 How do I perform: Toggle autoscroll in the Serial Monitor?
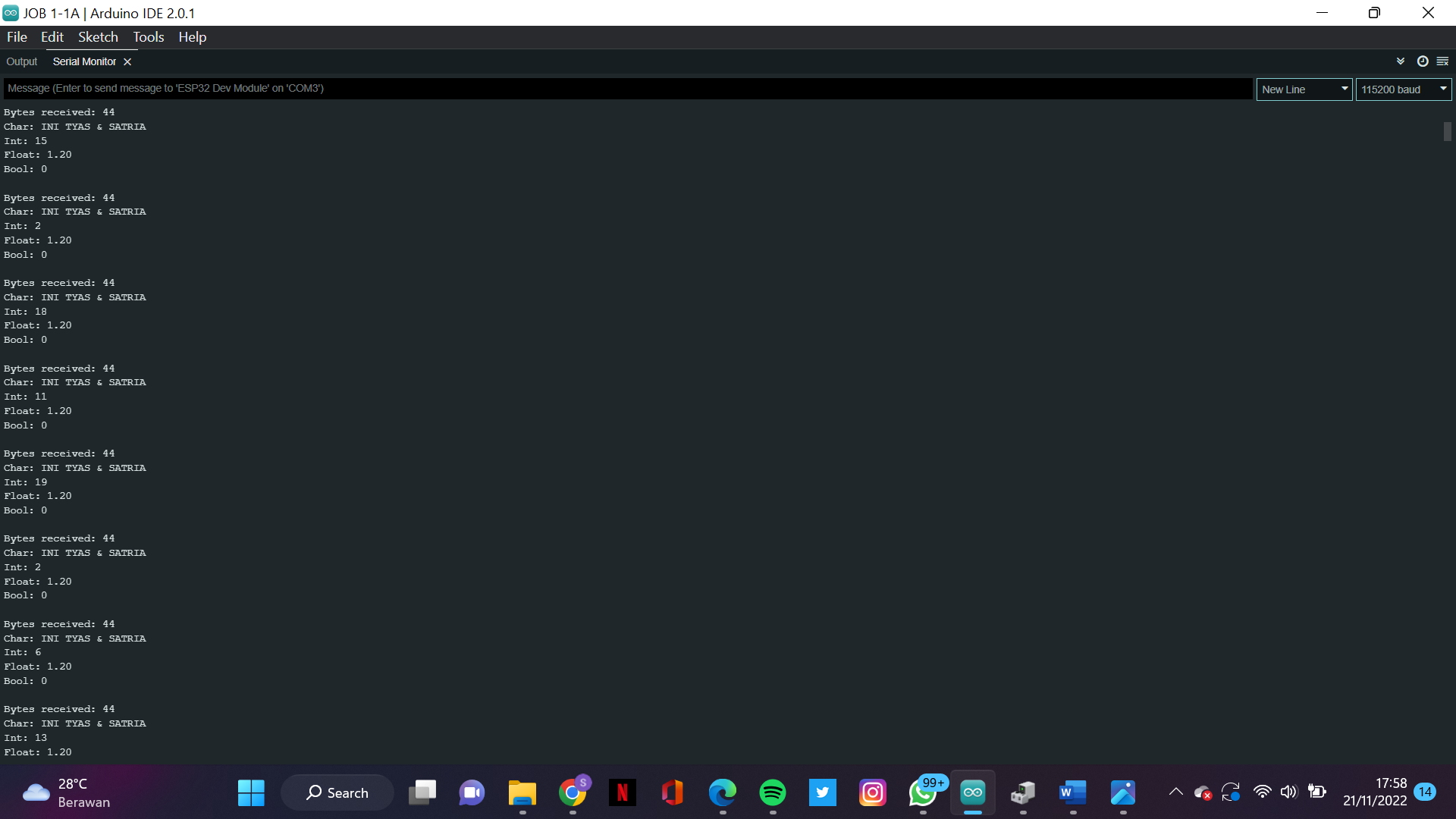[x=1399, y=61]
